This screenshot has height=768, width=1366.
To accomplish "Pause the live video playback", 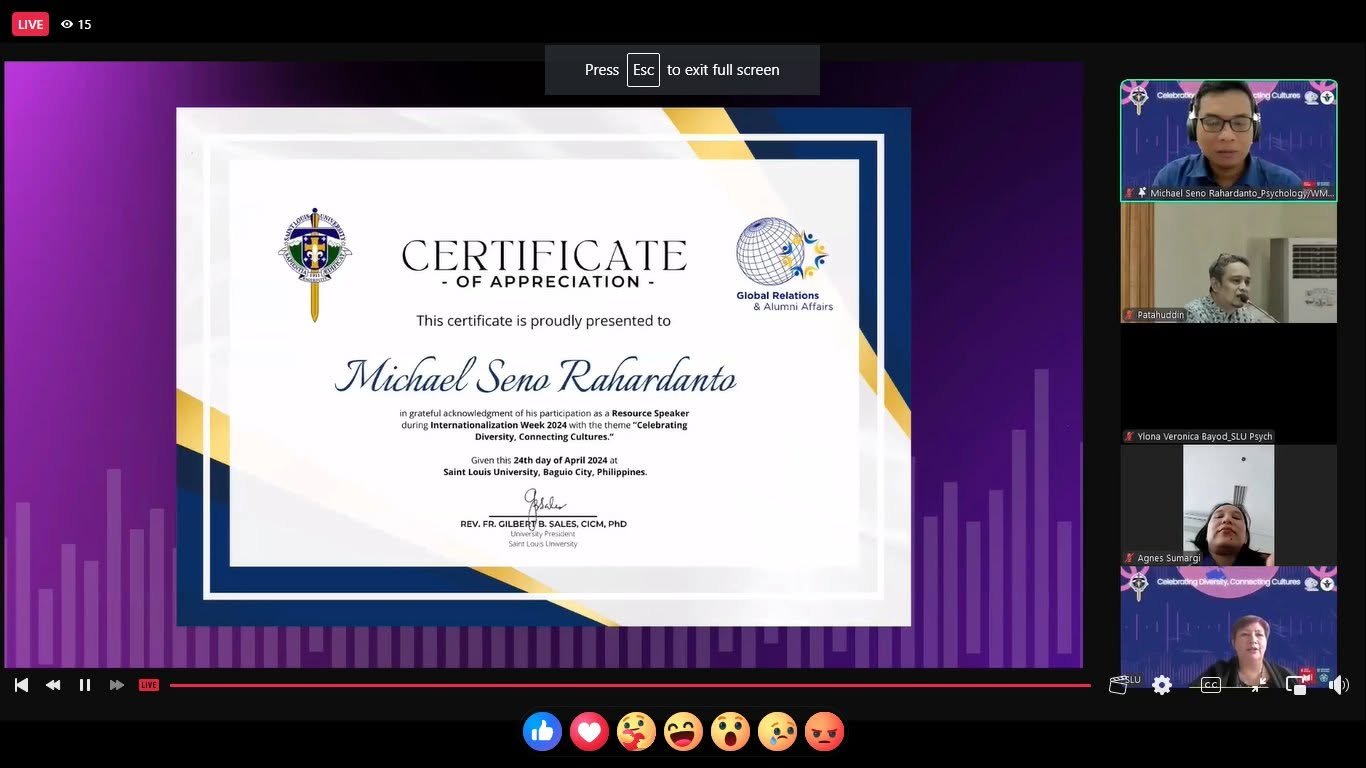I will (85, 685).
